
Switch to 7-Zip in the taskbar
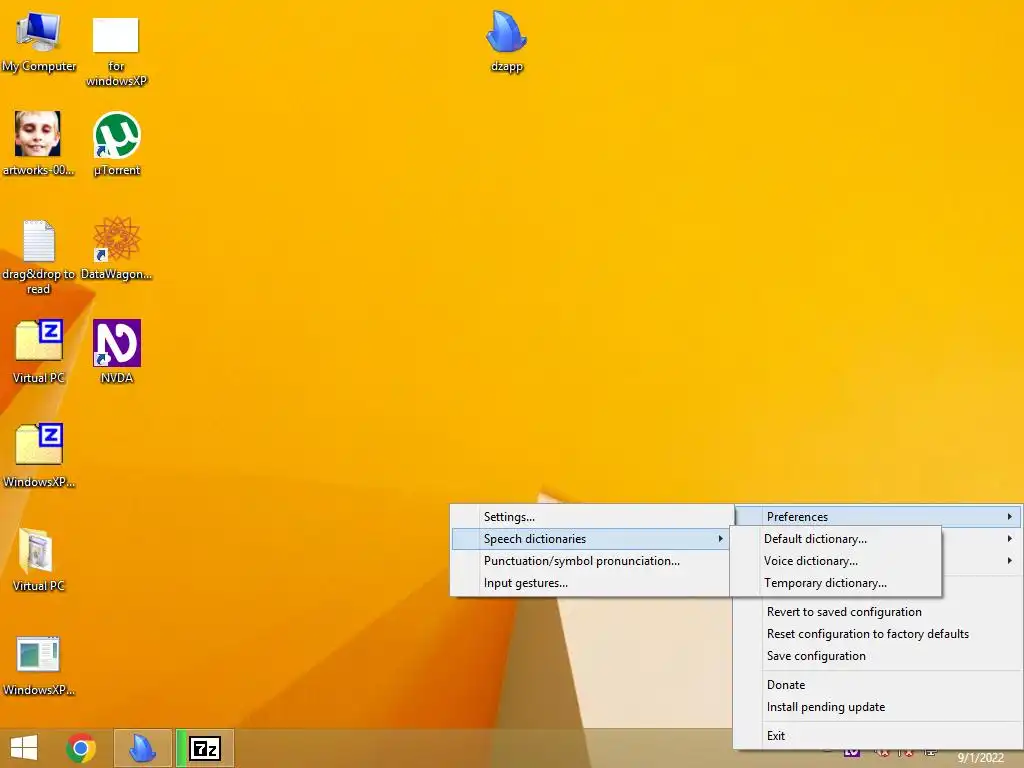[204, 748]
